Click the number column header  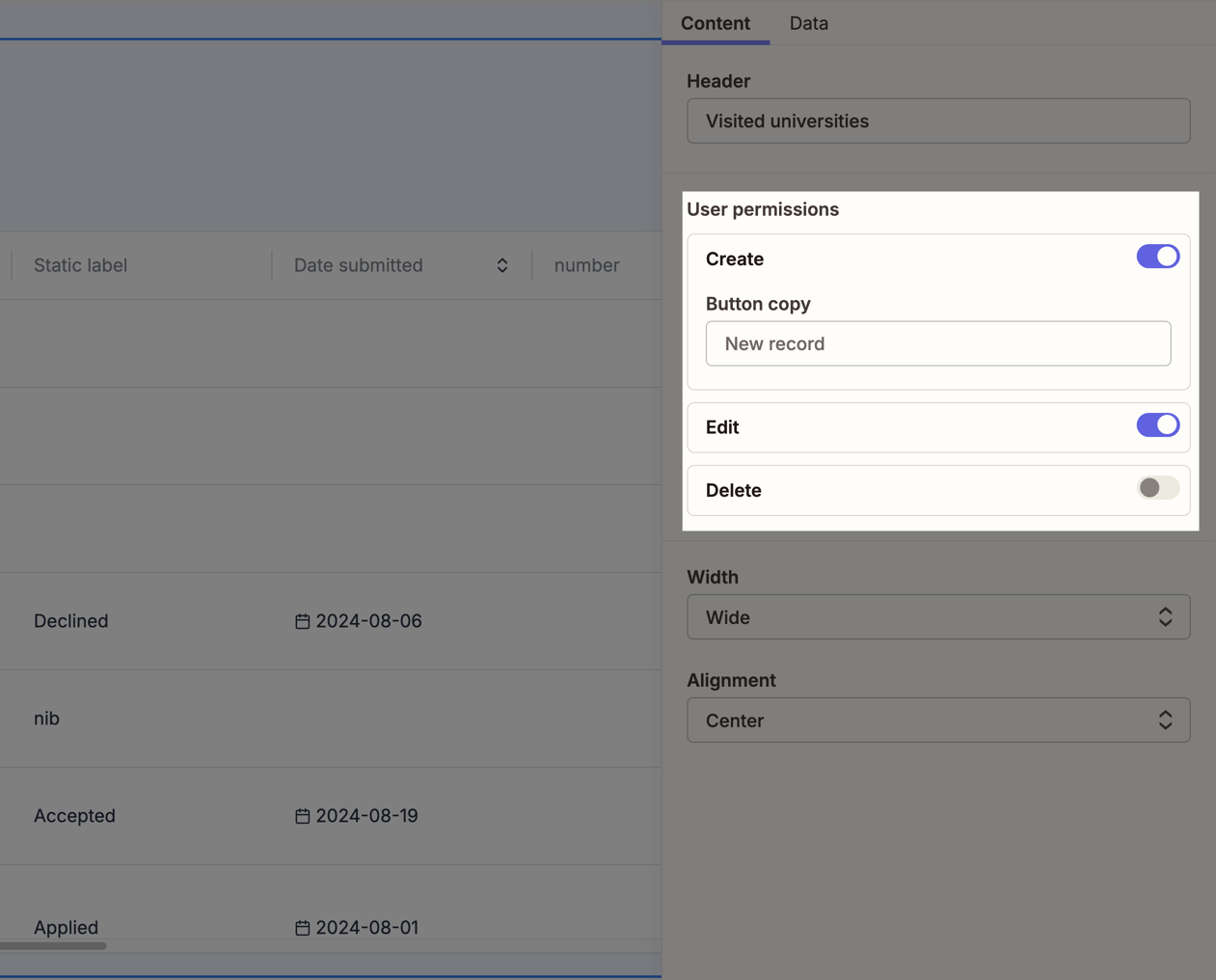tap(586, 265)
